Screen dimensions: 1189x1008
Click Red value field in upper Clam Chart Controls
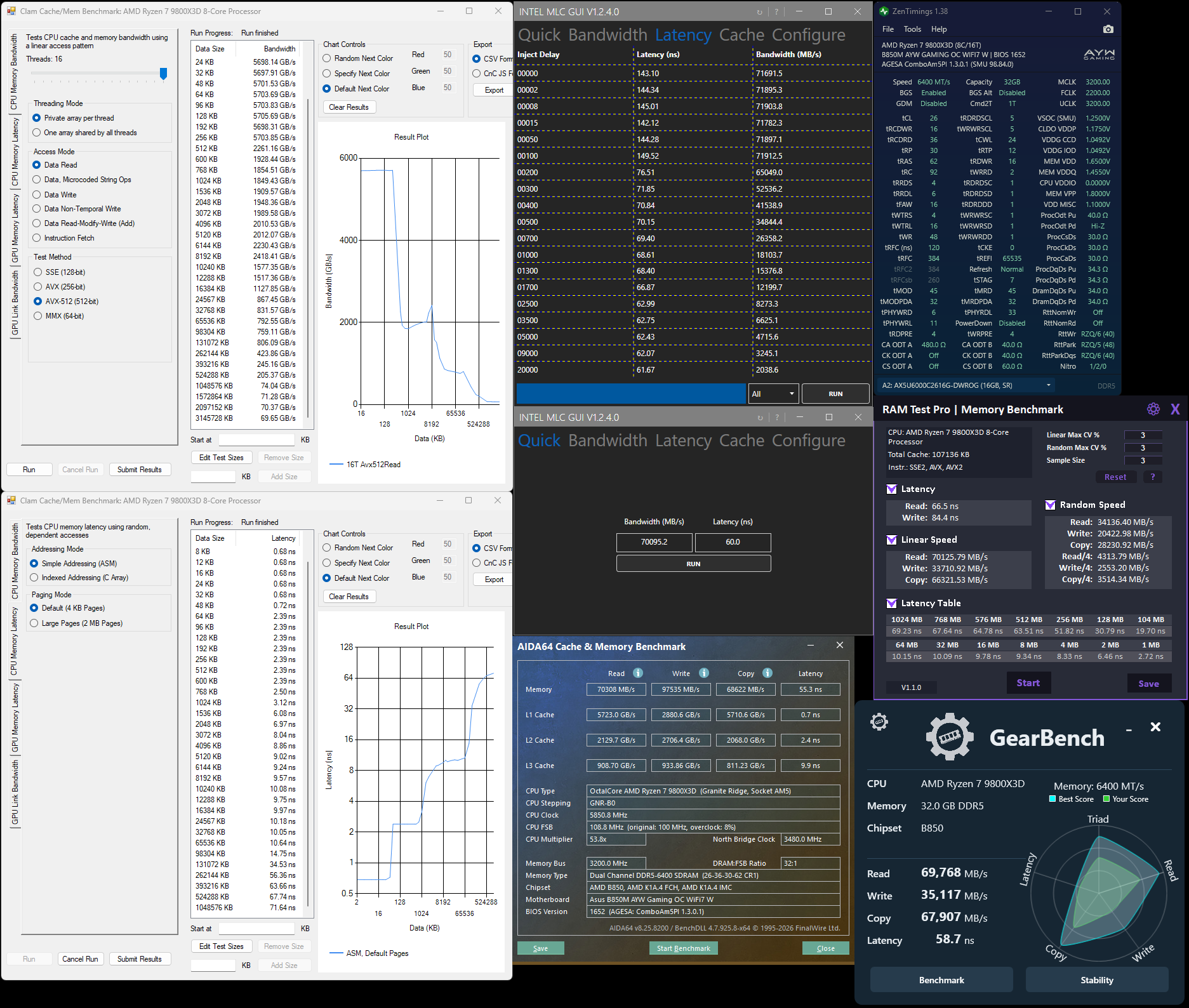[x=448, y=55]
